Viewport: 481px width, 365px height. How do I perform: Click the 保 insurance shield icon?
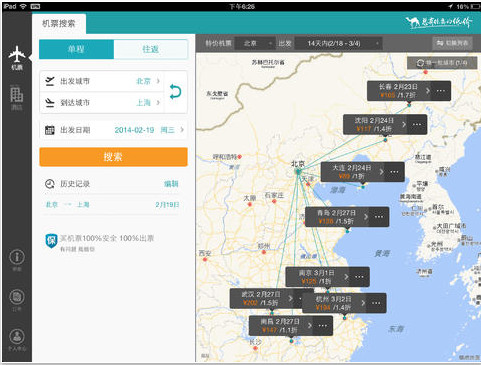[x=51, y=241]
